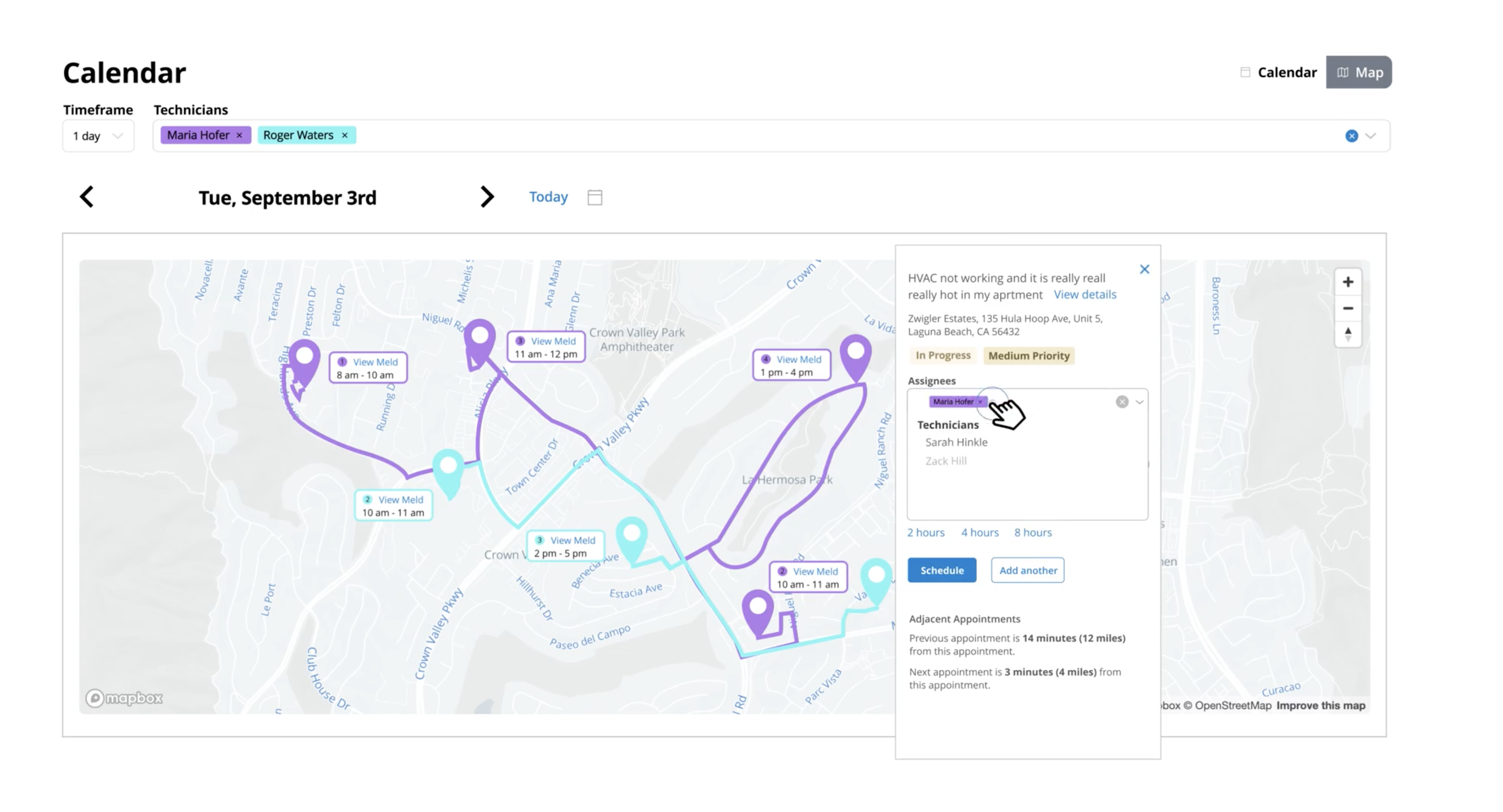Reset map compass bearing to north

(x=1347, y=334)
